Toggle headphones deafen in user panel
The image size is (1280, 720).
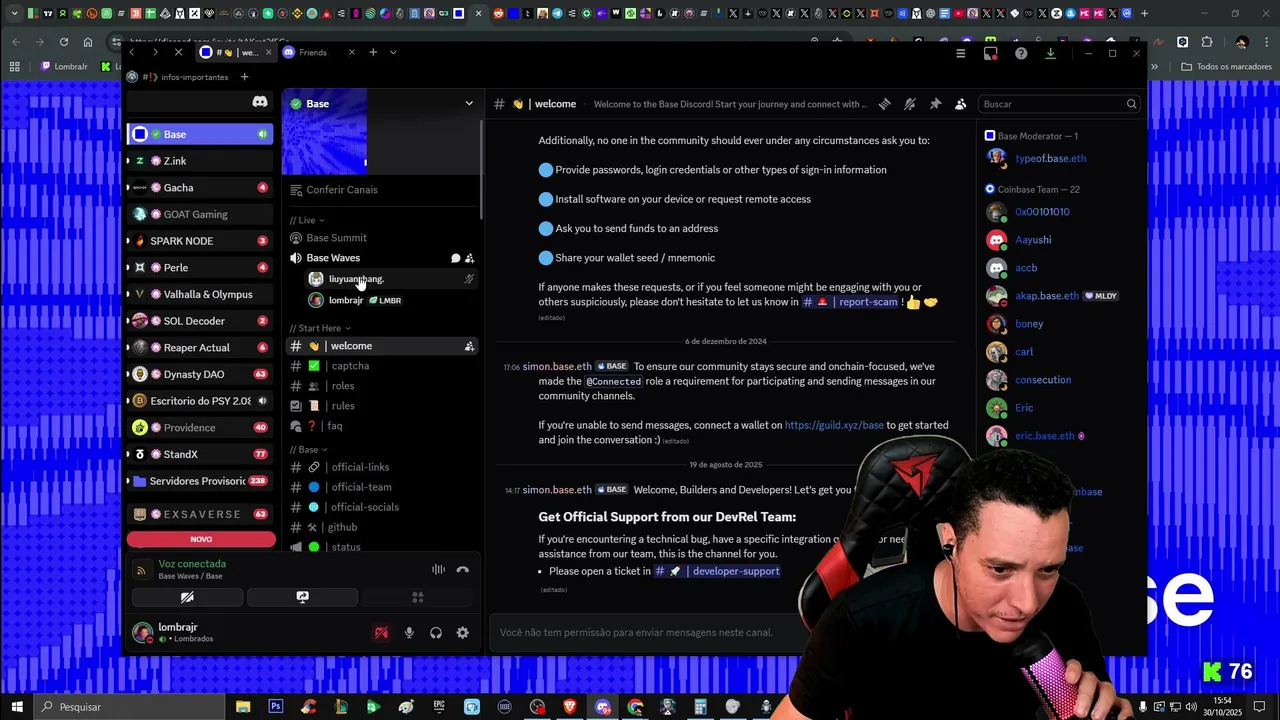[x=436, y=633]
